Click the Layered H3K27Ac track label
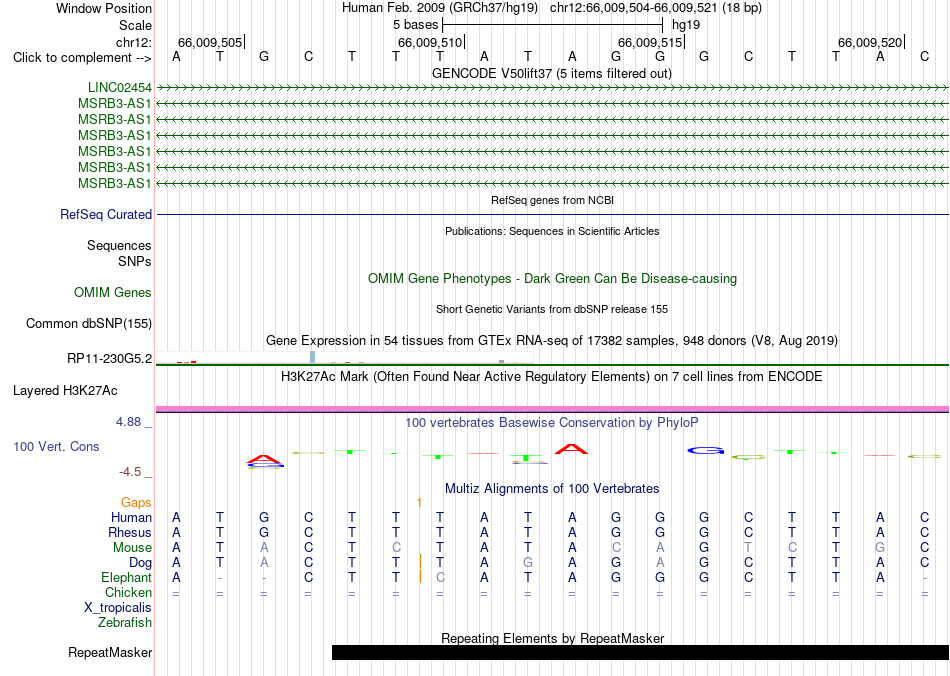Viewport: 950px width, 676px height. (x=65, y=391)
